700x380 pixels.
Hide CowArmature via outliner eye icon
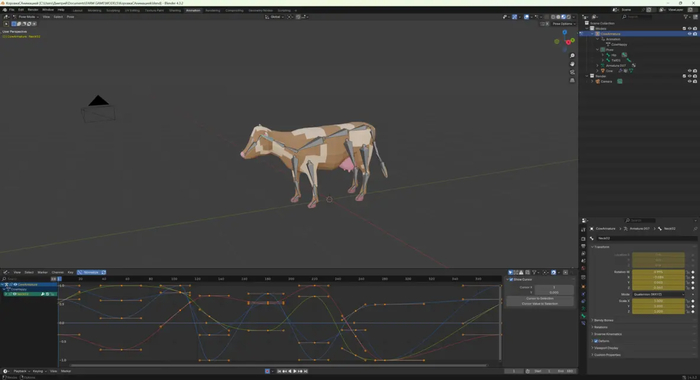click(689, 34)
